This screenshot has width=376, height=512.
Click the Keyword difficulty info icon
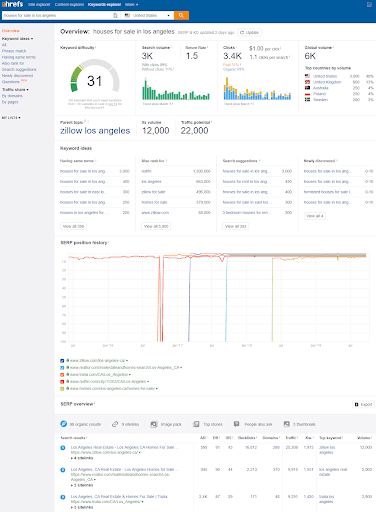pos(96,48)
